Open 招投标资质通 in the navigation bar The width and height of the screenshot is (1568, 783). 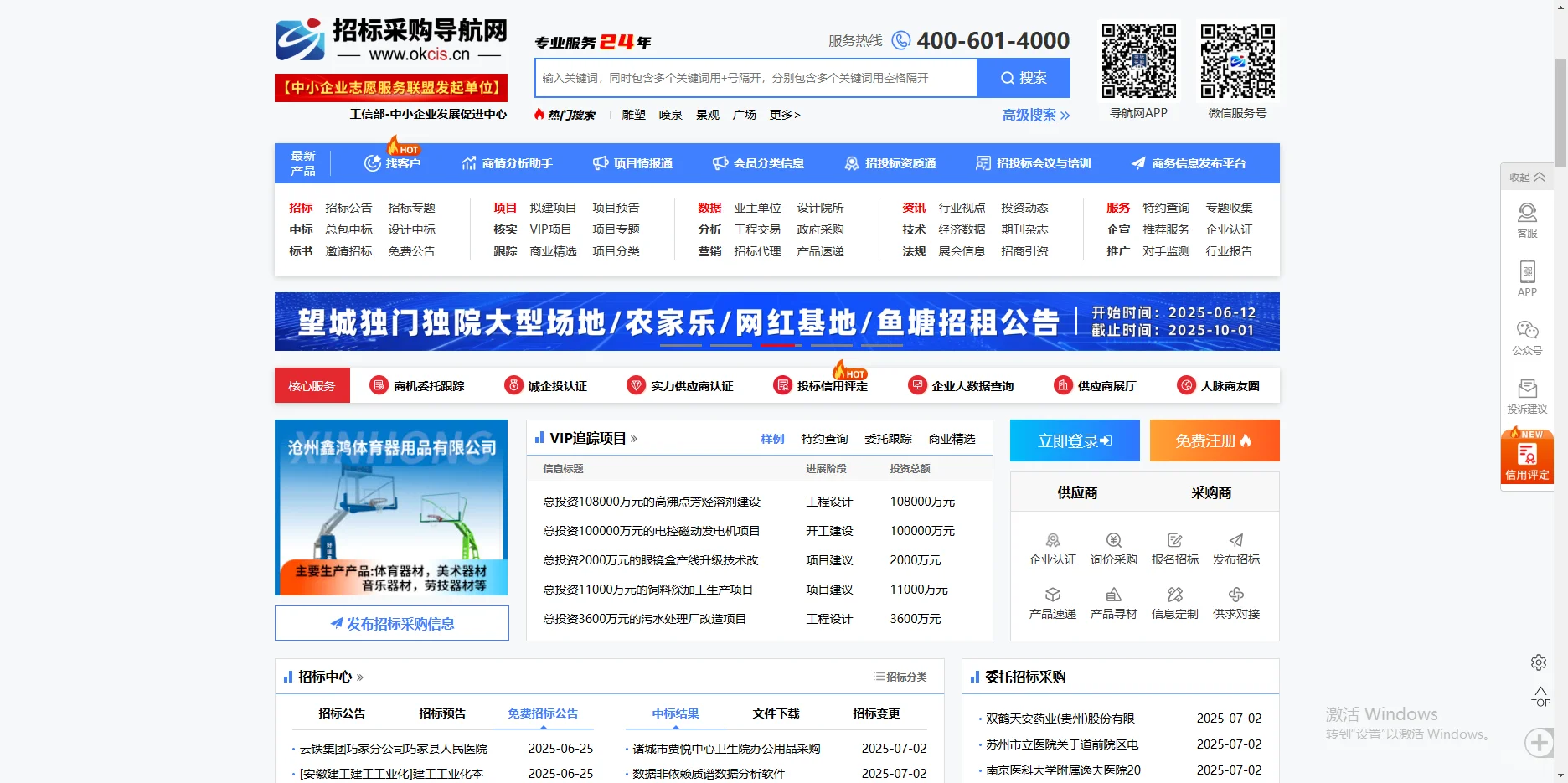pos(851,163)
